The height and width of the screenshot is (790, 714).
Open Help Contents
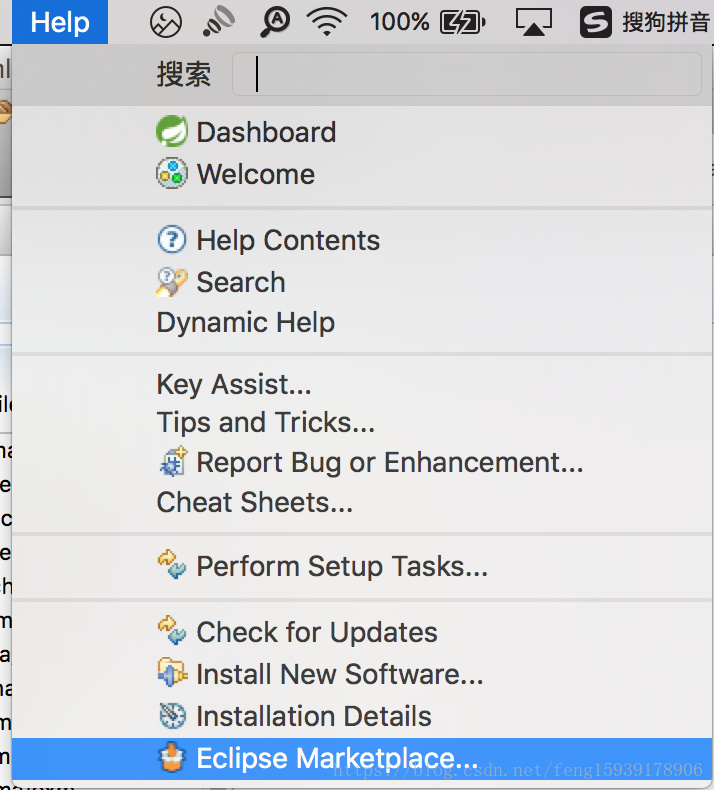(362, 240)
